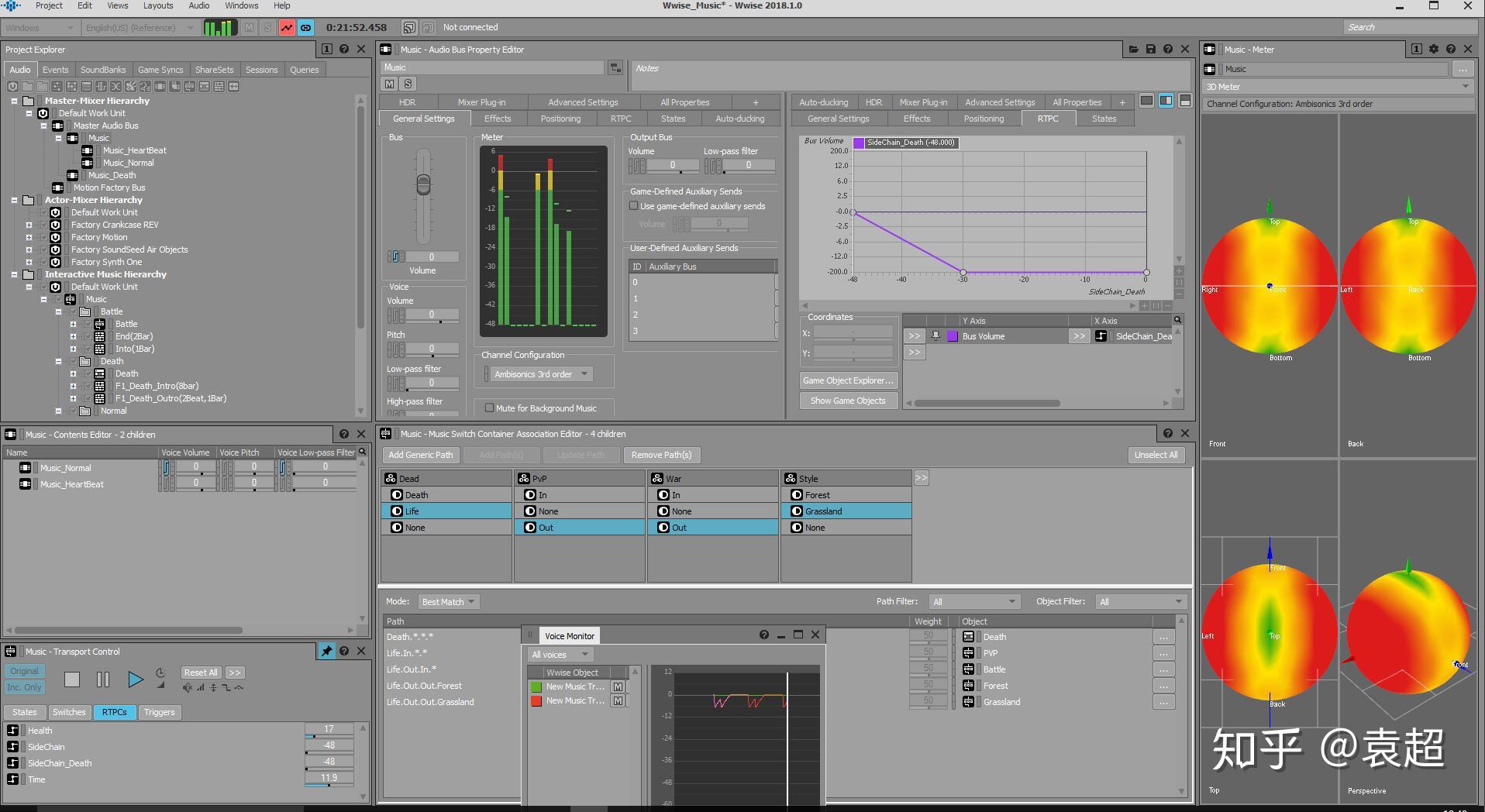The width and height of the screenshot is (1485, 812).
Task: Toggle the Inc. Only button in Transport Control
Action: pyautogui.click(x=25, y=687)
